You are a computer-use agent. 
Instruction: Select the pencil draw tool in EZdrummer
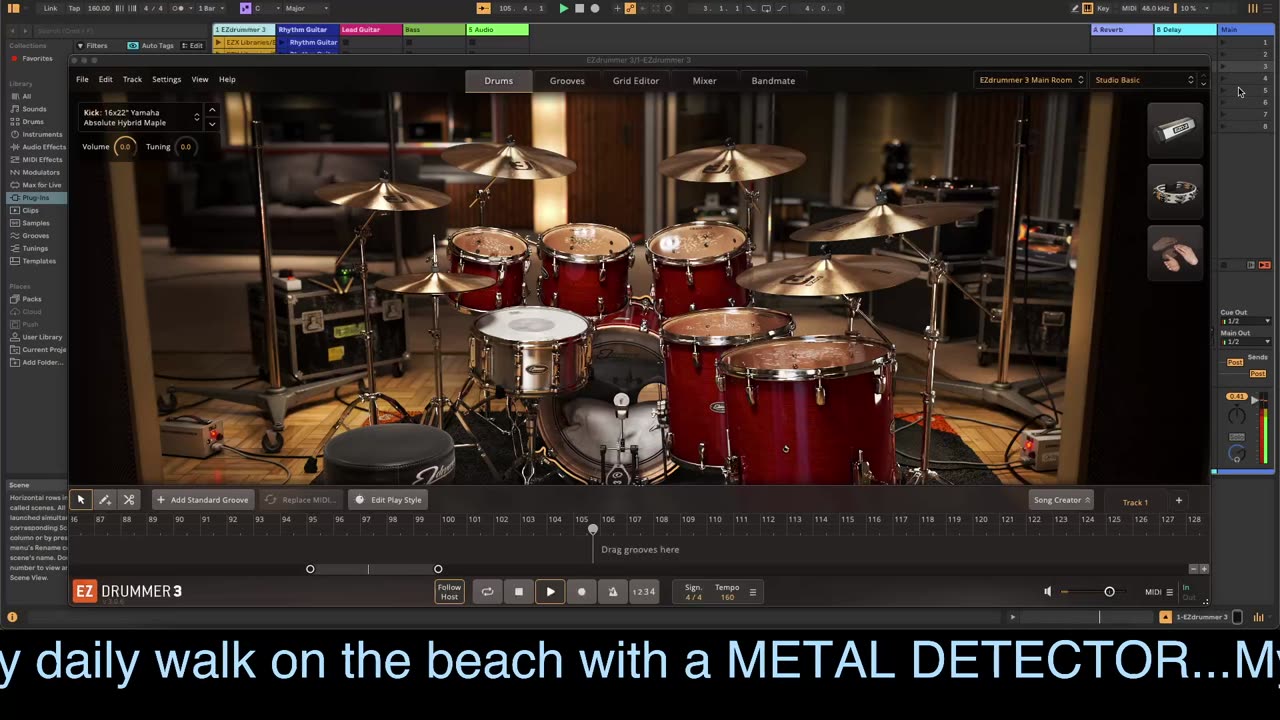105,499
